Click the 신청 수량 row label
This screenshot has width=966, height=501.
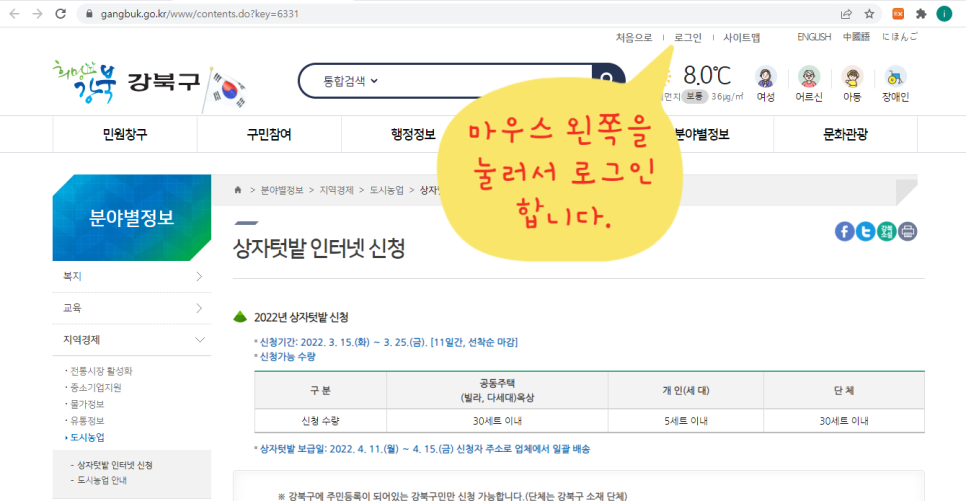click(x=320, y=421)
